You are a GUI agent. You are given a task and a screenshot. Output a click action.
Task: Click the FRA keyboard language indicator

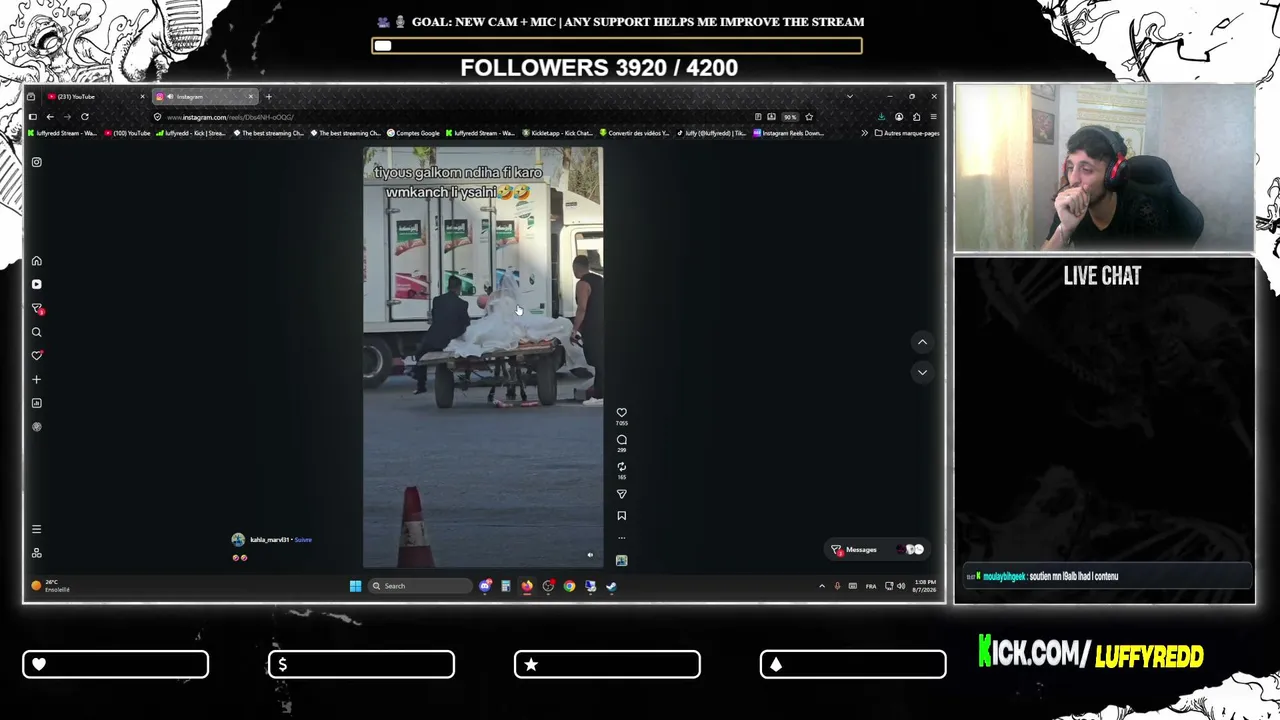point(871,586)
